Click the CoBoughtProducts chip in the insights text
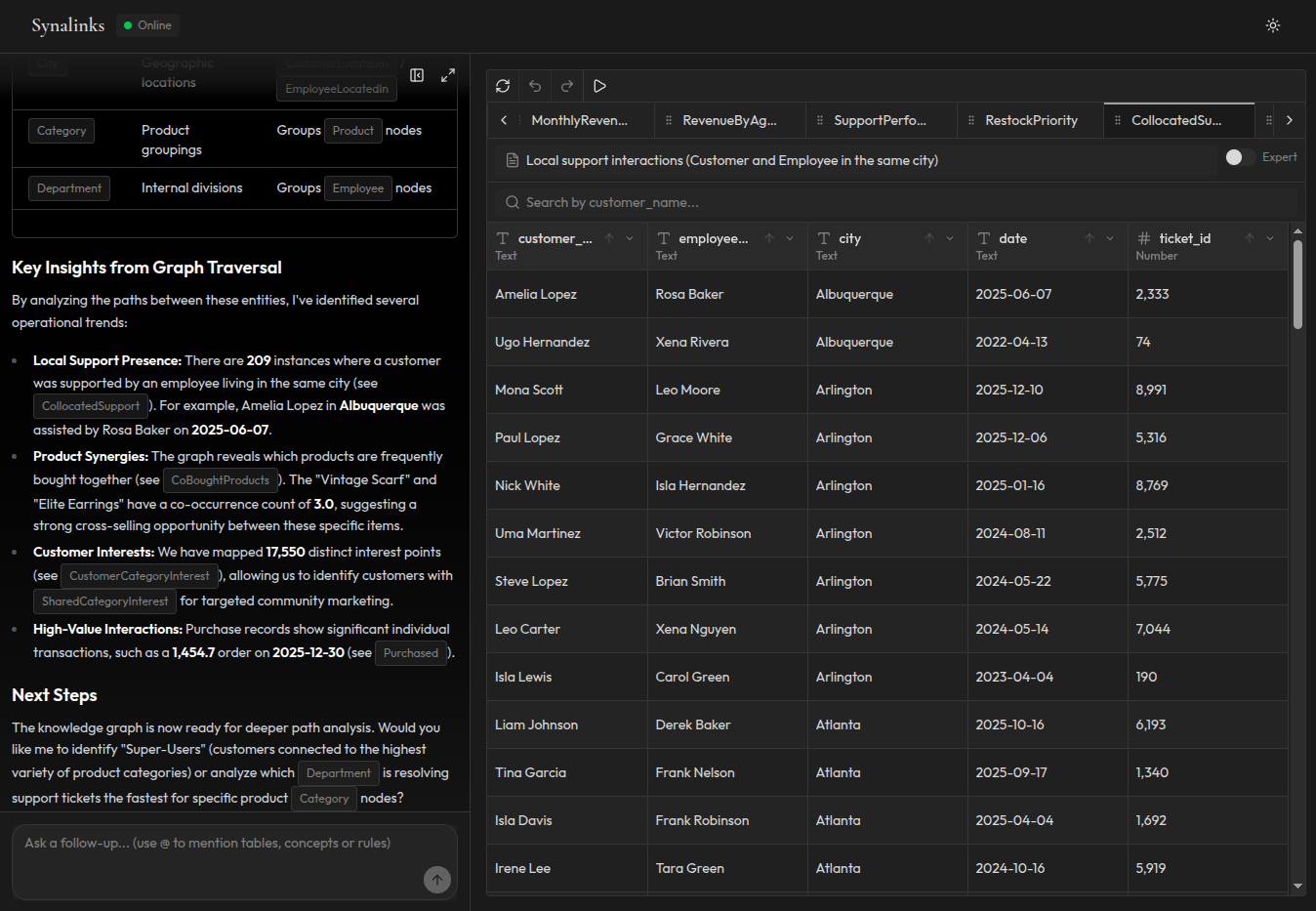The height and width of the screenshot is (911, 1316). pyautogui.click(x=221, y=479)
